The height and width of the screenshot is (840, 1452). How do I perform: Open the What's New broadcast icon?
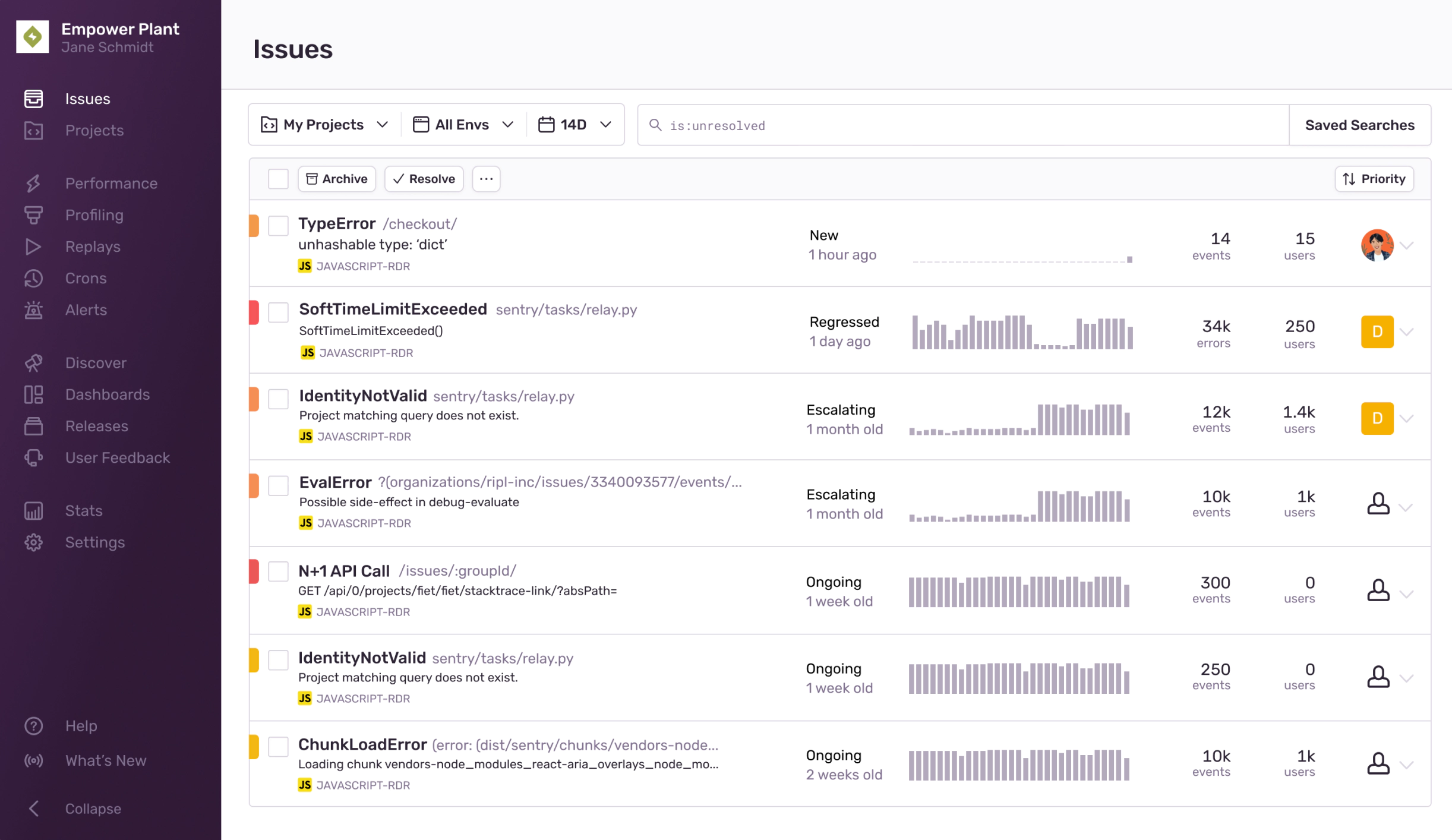pyautogui.click(x=33, y=760)
